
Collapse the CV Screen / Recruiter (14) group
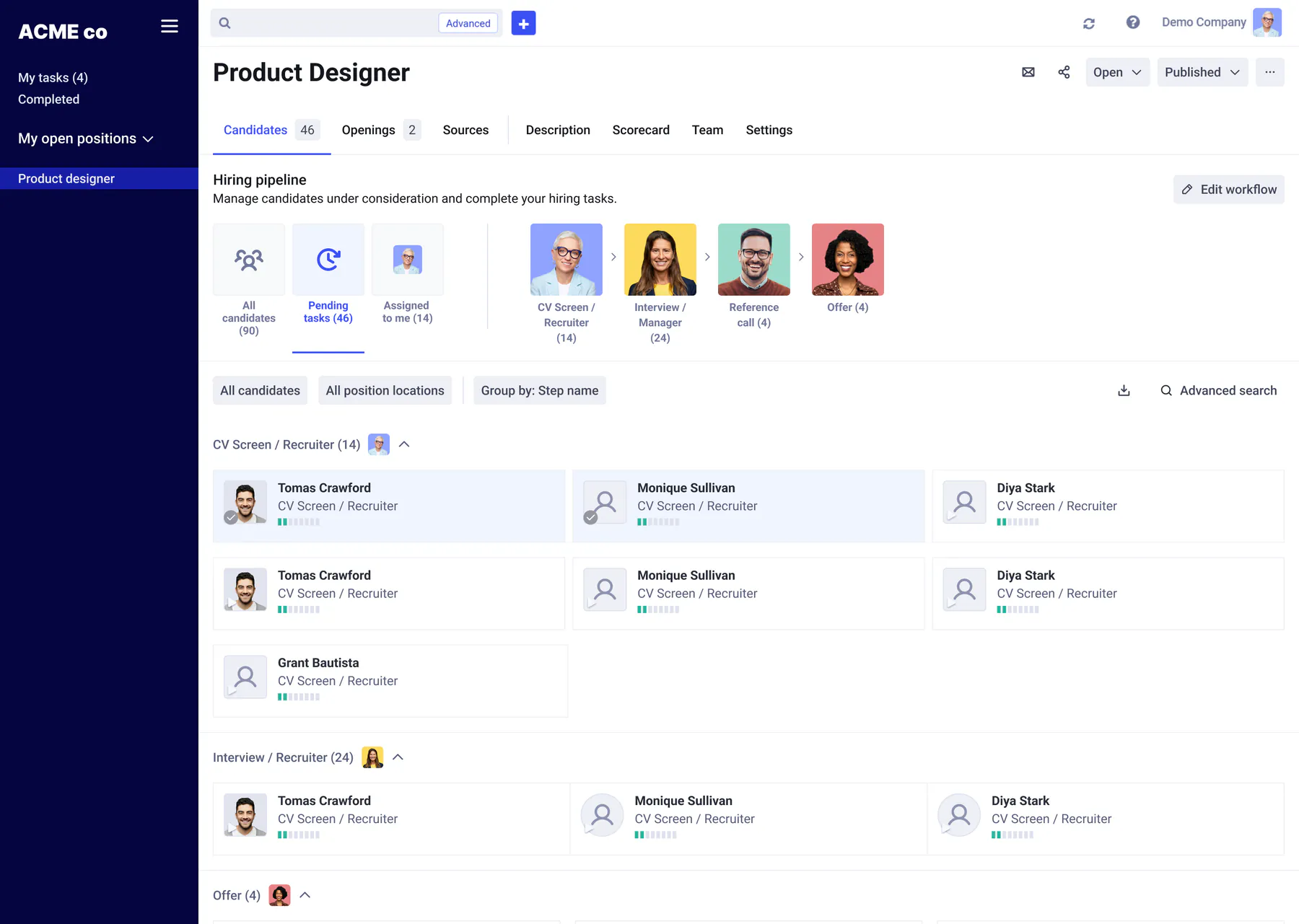coord(404,444)
